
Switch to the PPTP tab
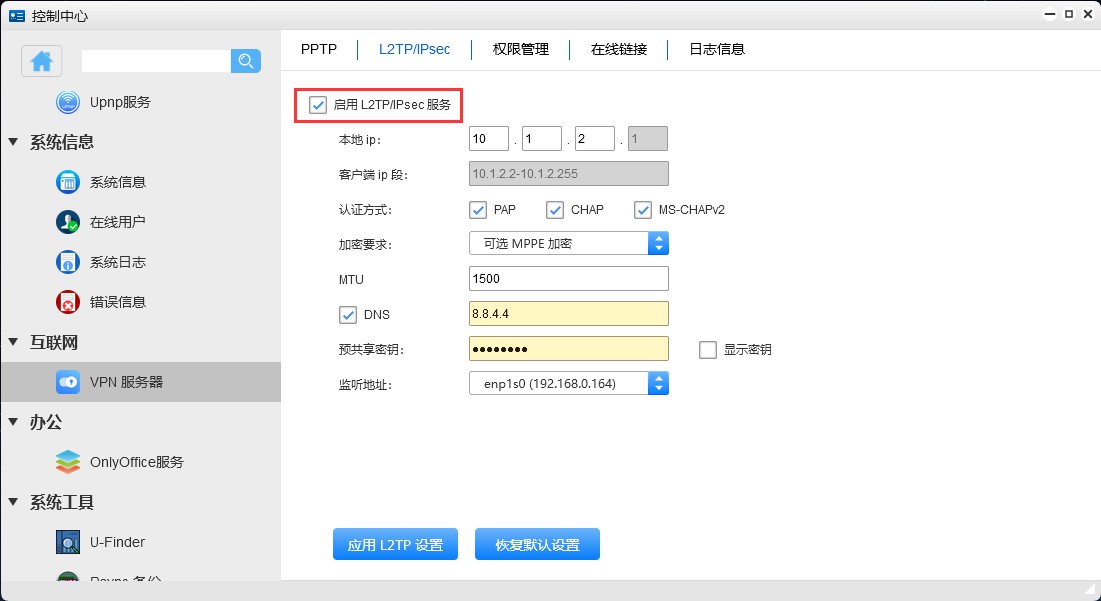tap(318, 48)
